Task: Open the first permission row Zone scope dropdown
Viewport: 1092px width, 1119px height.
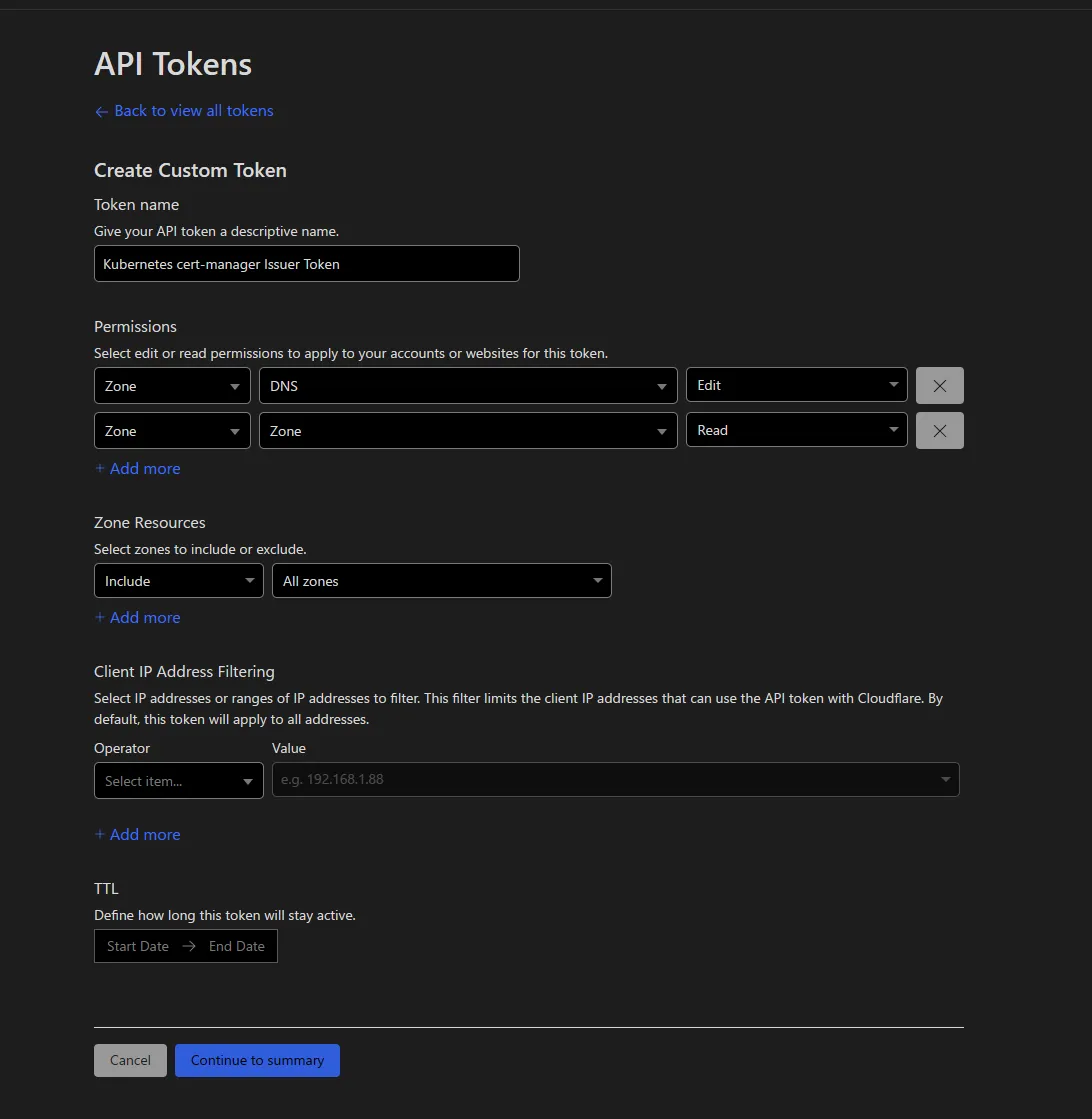Action: coord(172,386)
